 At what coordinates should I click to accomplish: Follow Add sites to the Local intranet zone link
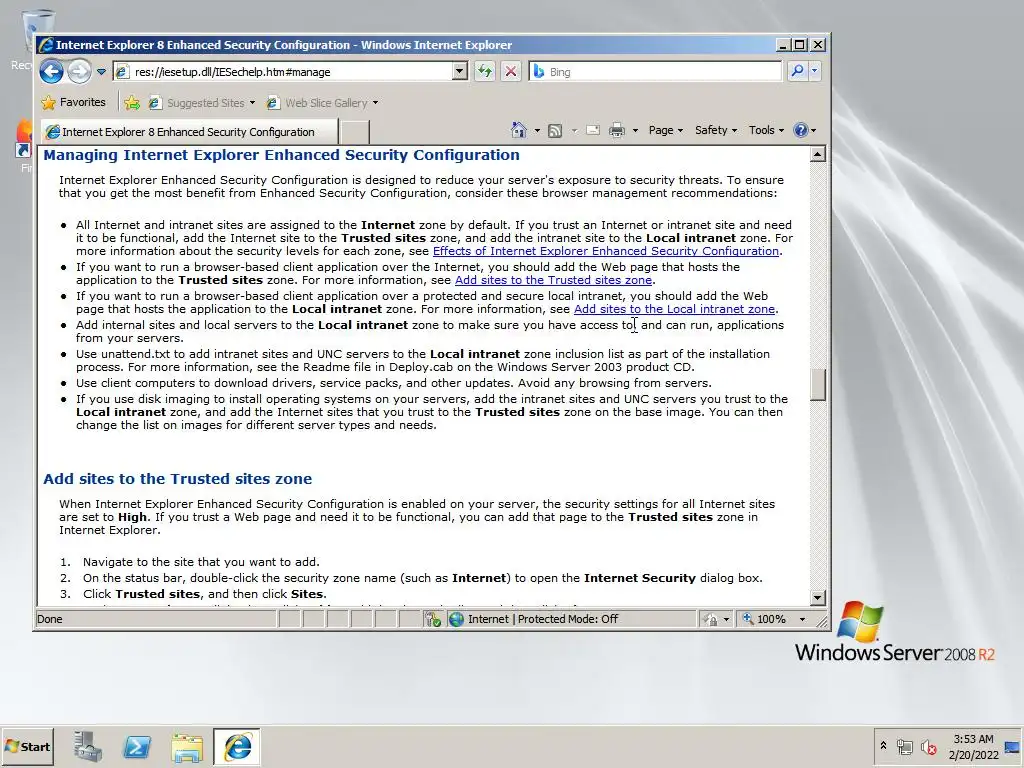(x=674, y=309)
